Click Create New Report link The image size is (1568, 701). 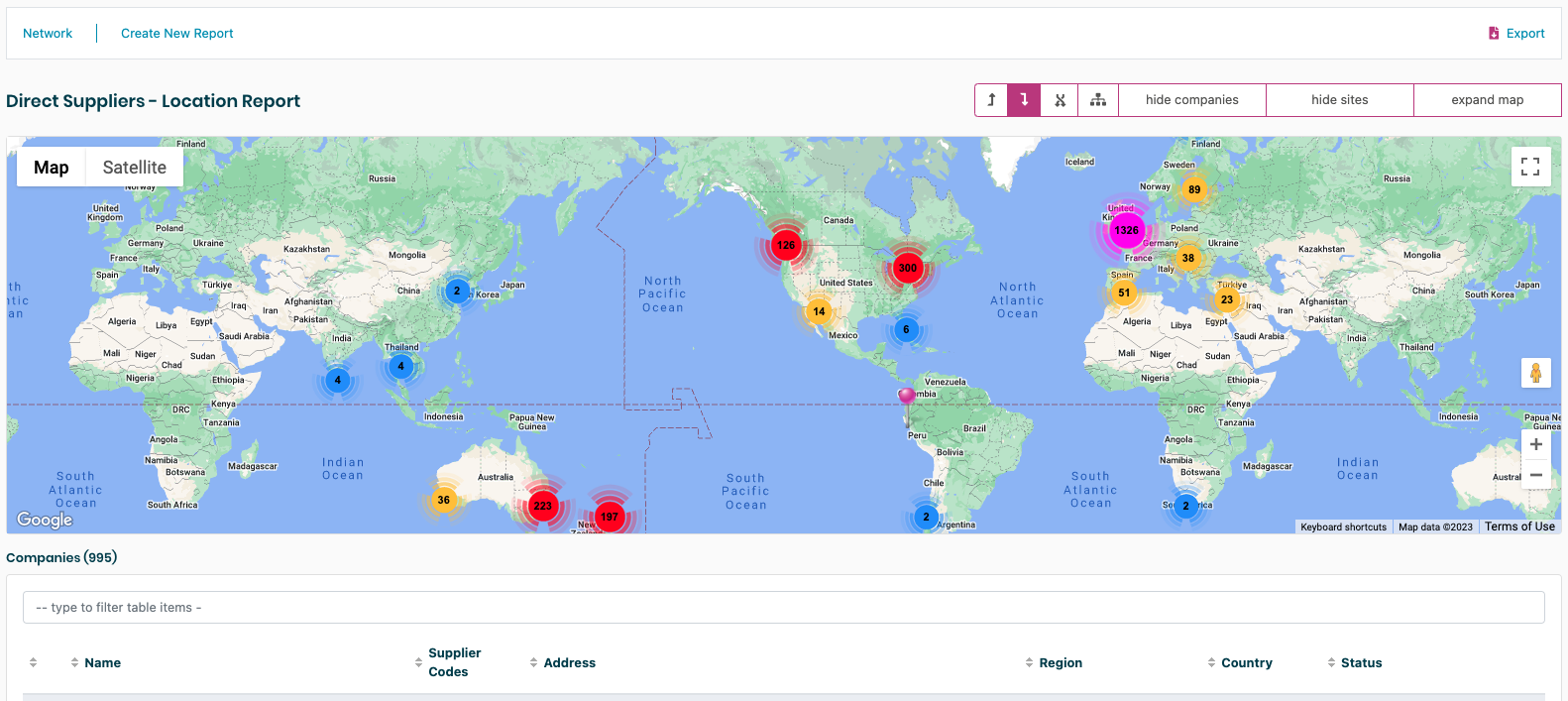click(176, 34)
